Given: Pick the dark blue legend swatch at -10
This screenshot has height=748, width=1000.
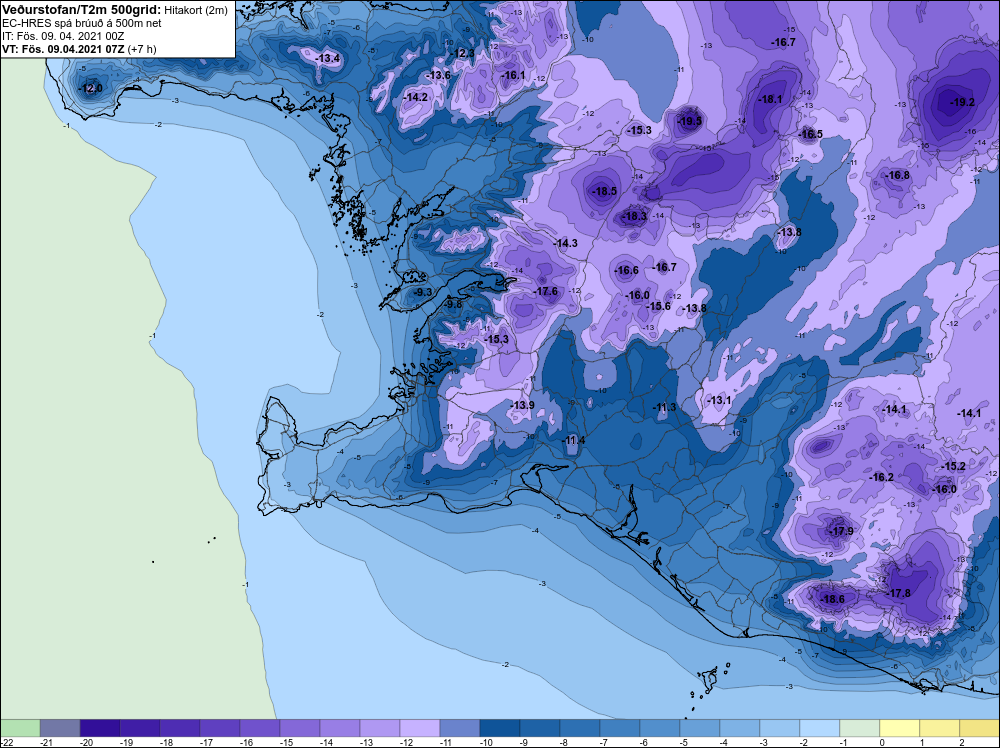Looking at the screenshot, I should (x=499, y=728).
